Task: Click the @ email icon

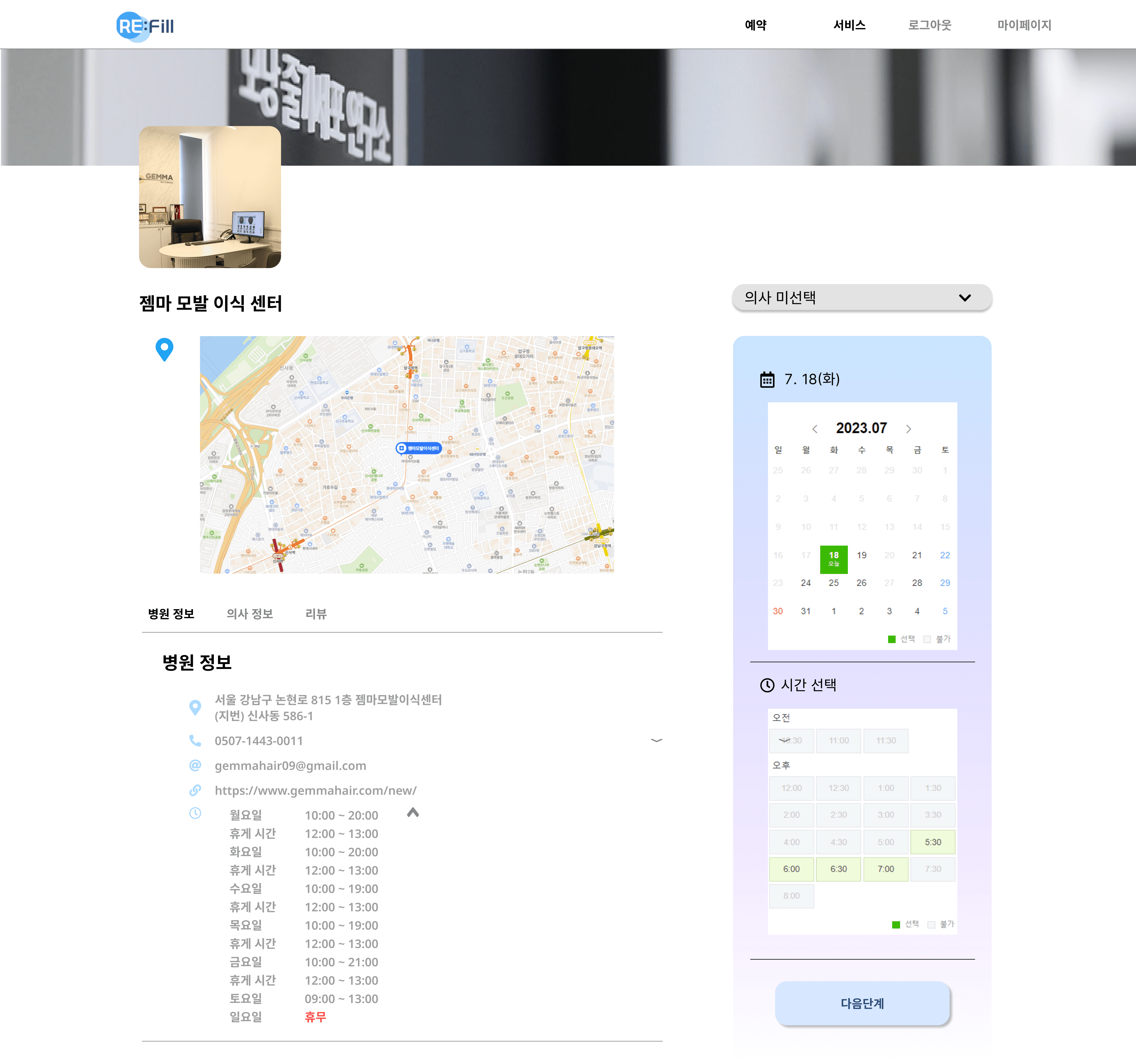Action: coord(195,765)
